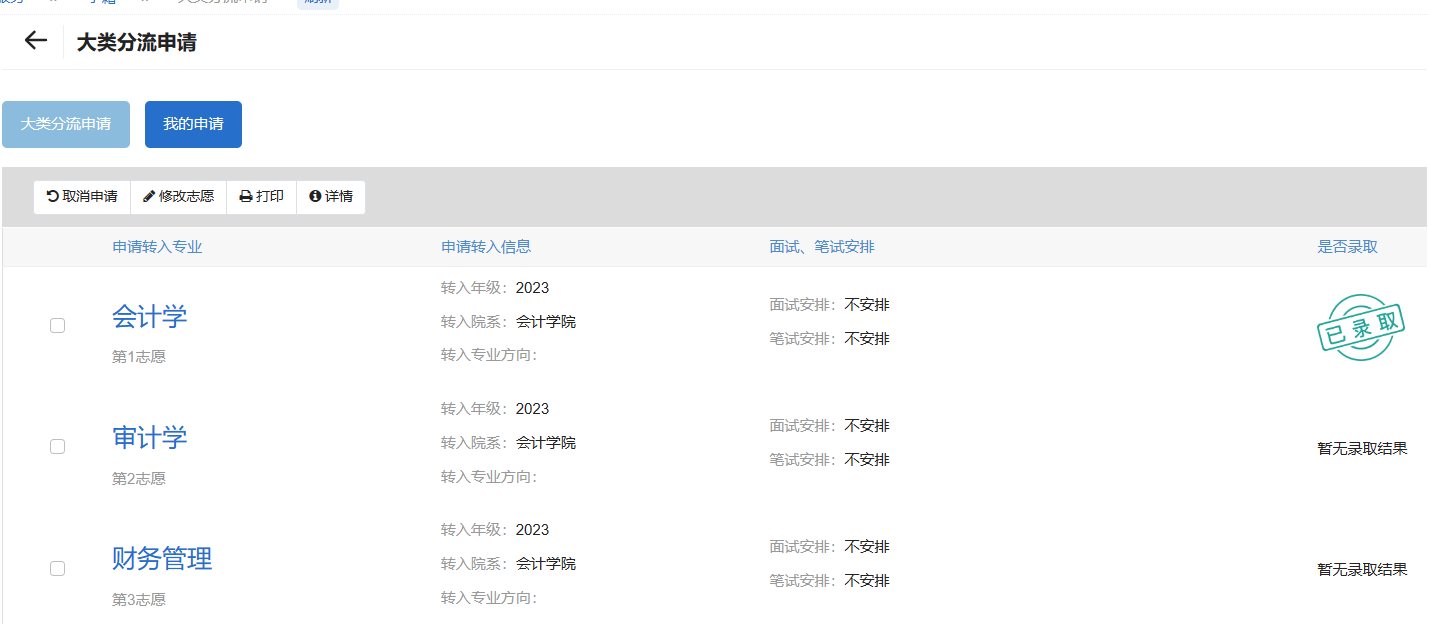Click 第1志愿 label under 会计学
This screenshot has width=1430, height=624.
(x=139, y=357)
